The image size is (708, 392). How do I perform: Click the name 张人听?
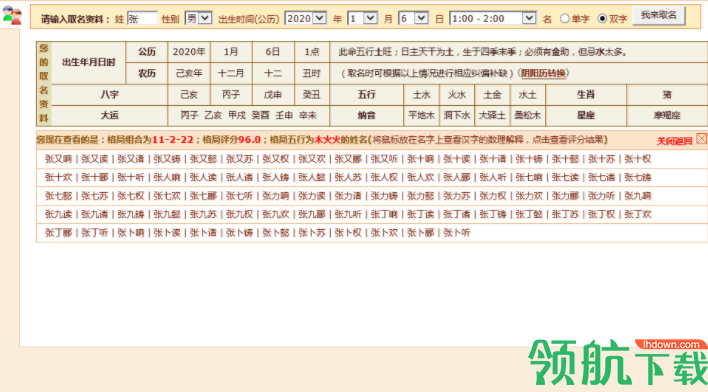493,177
